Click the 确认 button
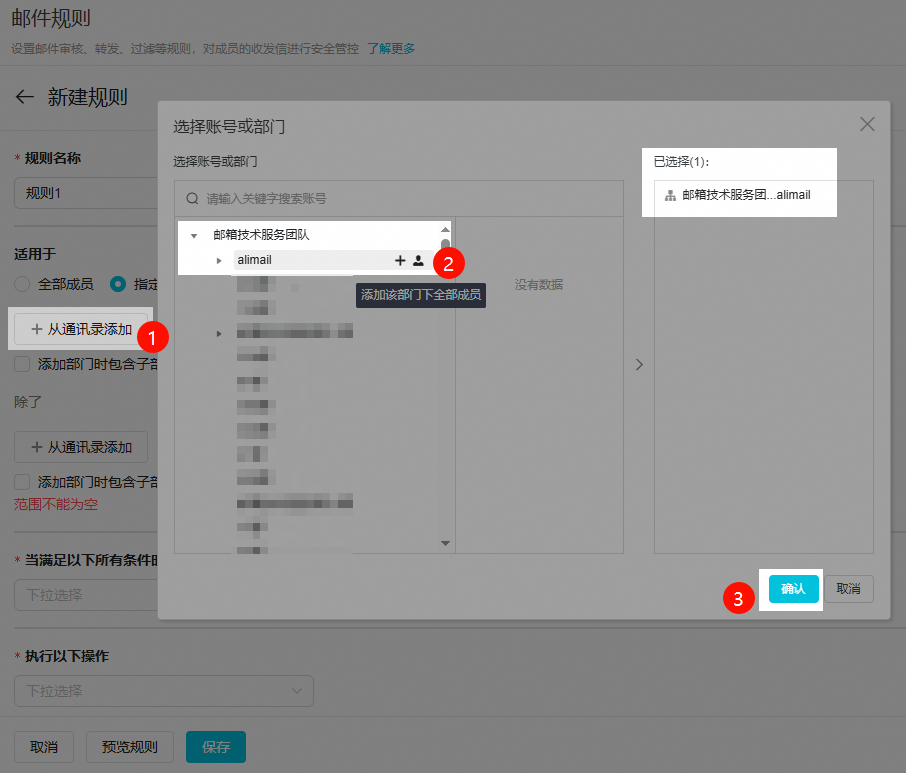The image size is (906, 773). click(x=793, y=589)
